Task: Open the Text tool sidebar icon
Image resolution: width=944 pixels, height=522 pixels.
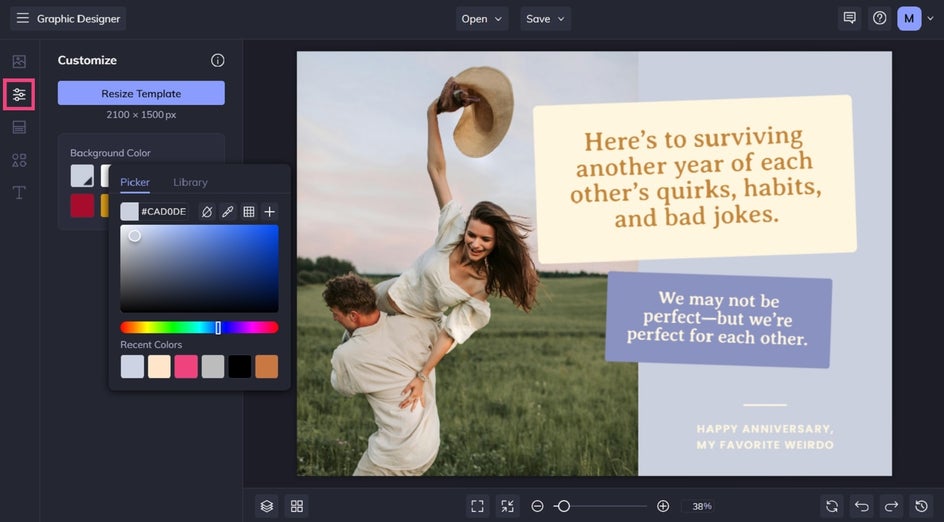Action: coord(19,193)
